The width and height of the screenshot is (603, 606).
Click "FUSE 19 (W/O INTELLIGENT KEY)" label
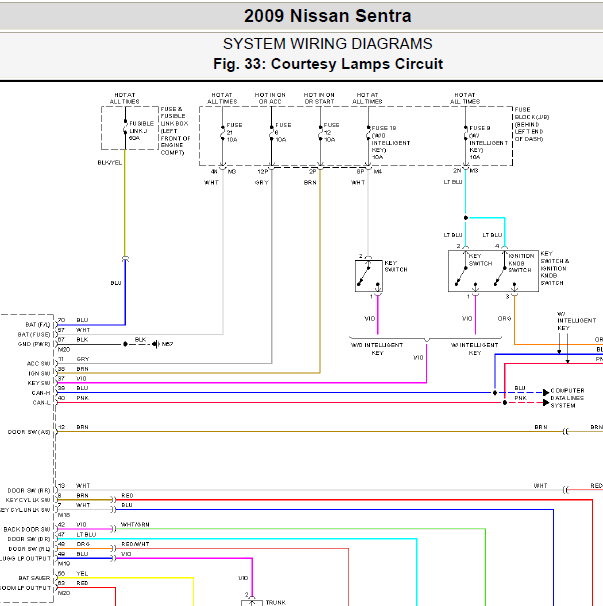pos(390,142)
